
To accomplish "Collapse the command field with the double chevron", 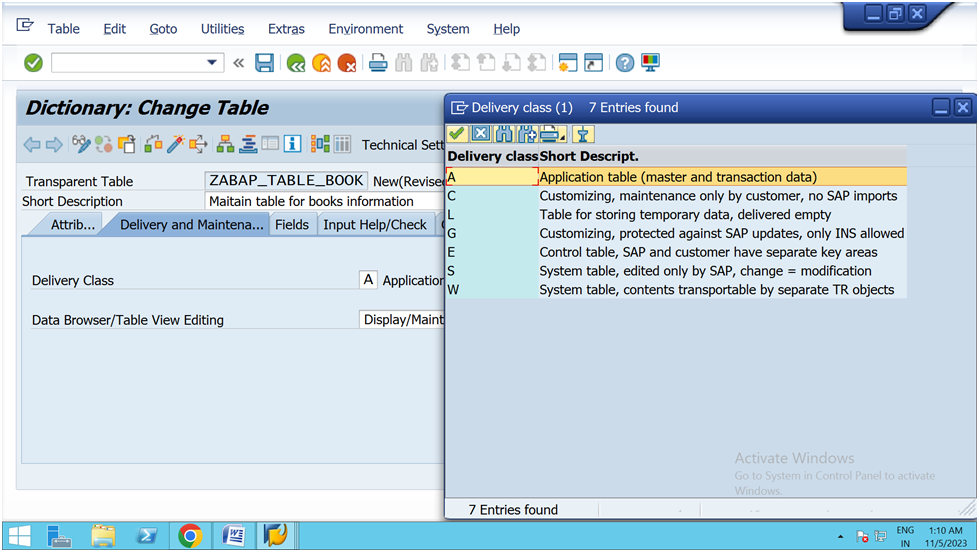I will (x=238, y=62).
